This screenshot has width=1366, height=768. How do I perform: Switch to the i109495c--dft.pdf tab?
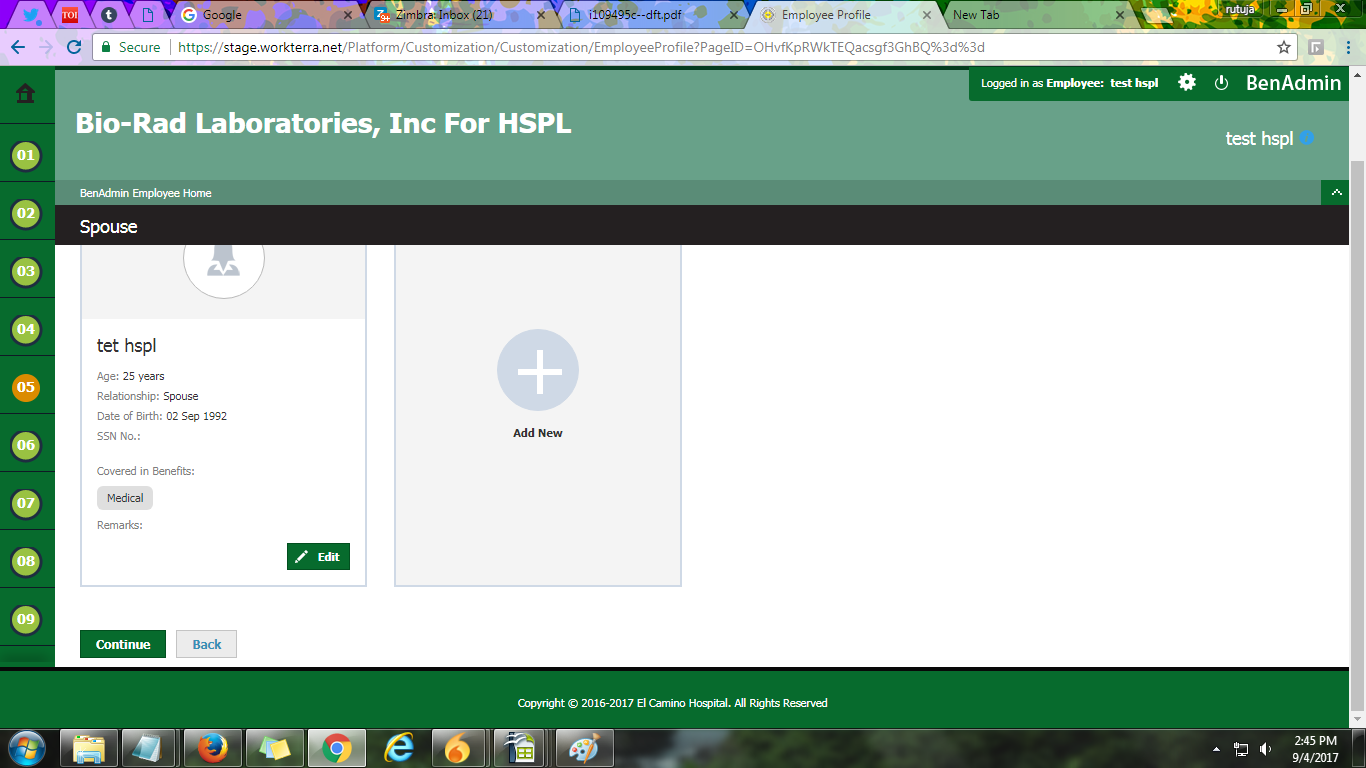[x=648, y=15]
